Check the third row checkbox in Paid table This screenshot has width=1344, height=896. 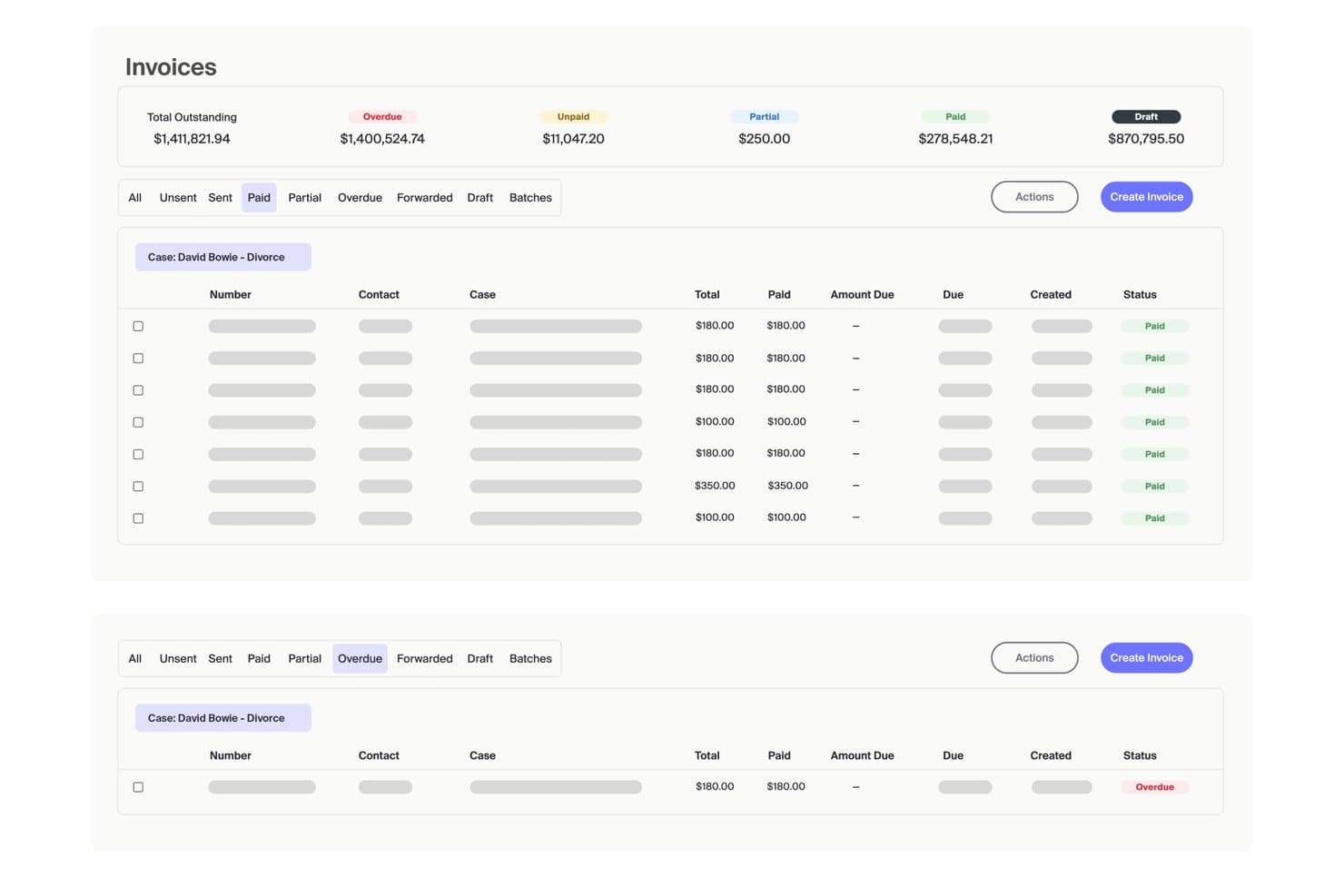[x=138, y=390]
